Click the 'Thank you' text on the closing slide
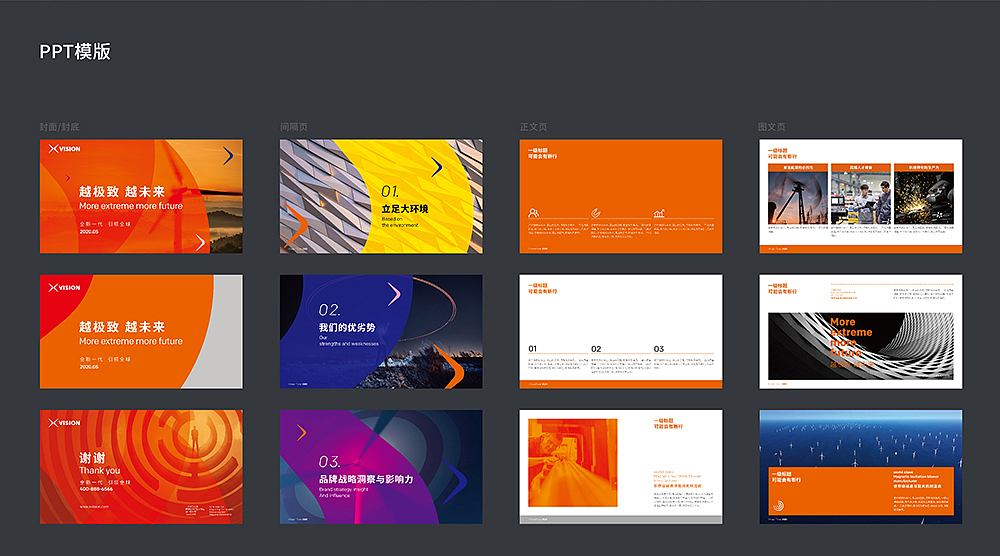Viewport: 1000px width, 556px height. [99, 471]
